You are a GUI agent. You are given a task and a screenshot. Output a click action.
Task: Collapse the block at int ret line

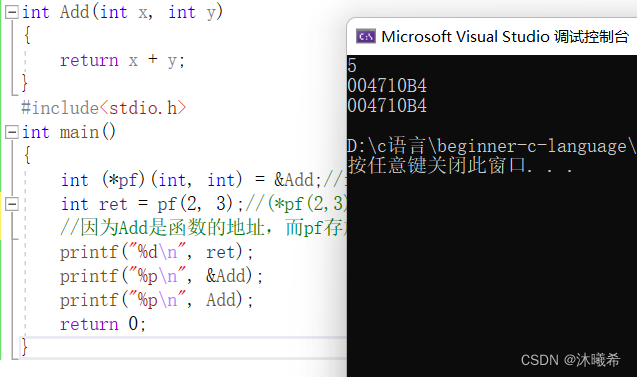11,204
